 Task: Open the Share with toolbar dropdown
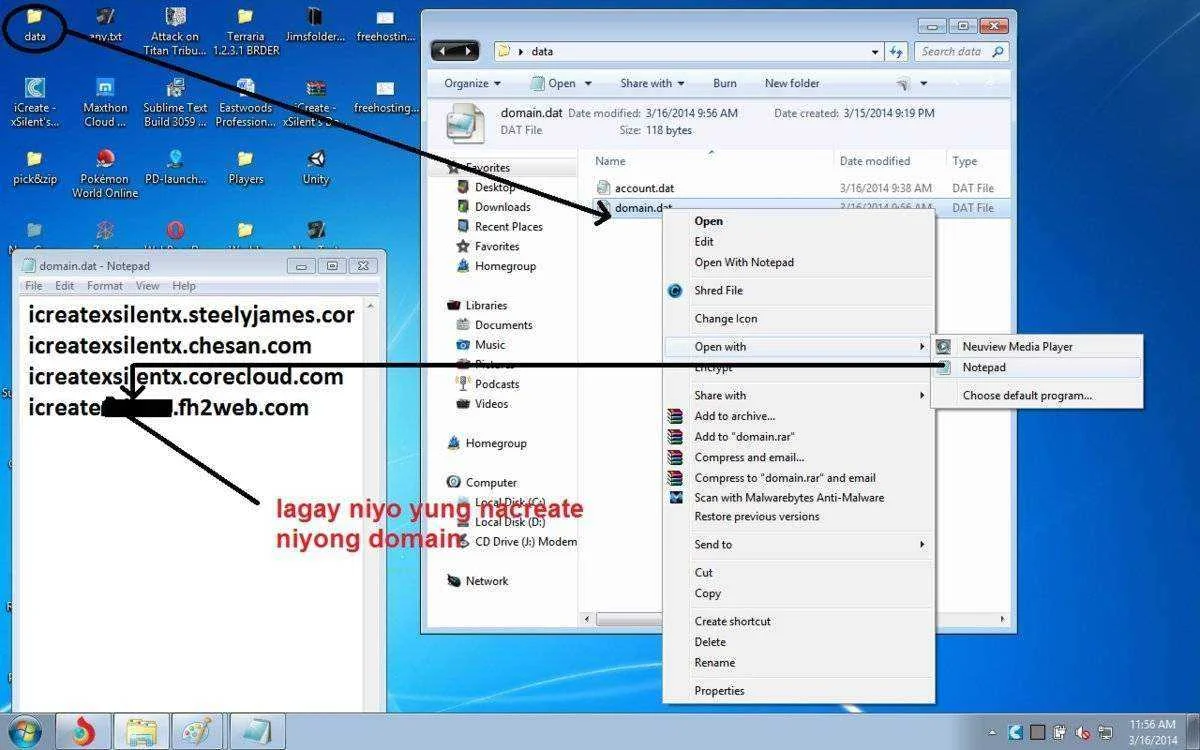pyautogui.click(x=652, y=83)
